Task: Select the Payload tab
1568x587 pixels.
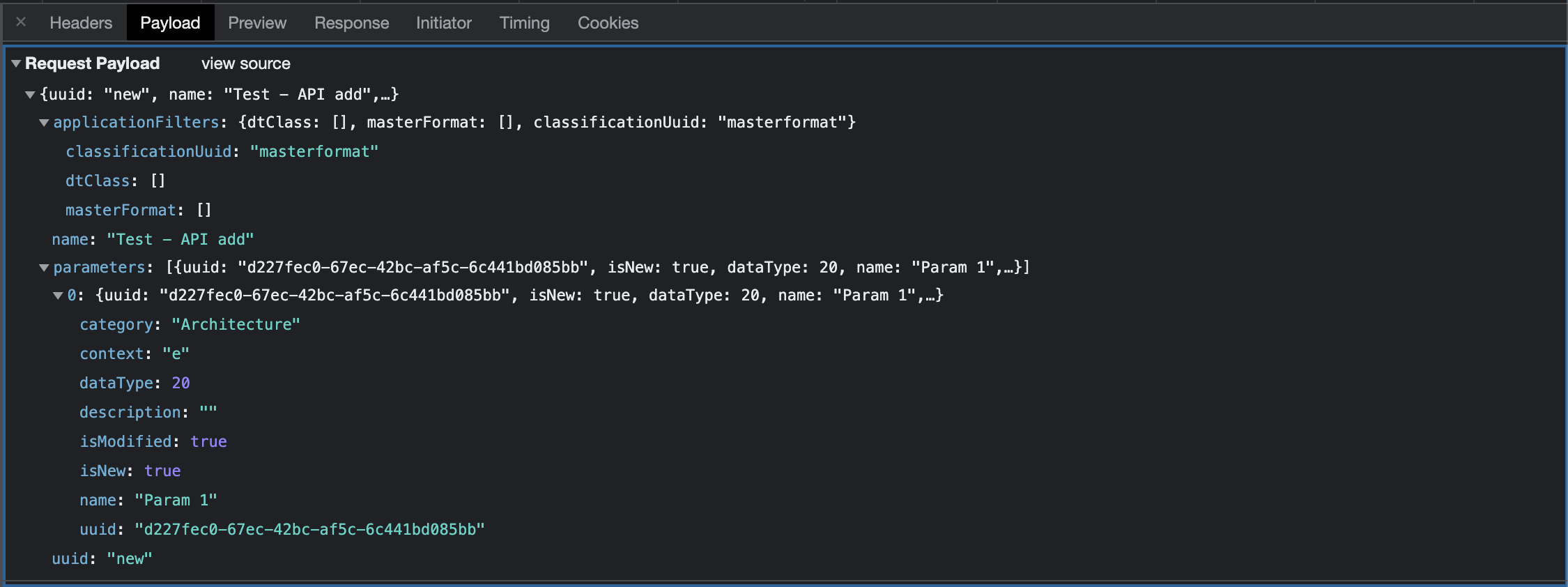Action: (170, 23)
